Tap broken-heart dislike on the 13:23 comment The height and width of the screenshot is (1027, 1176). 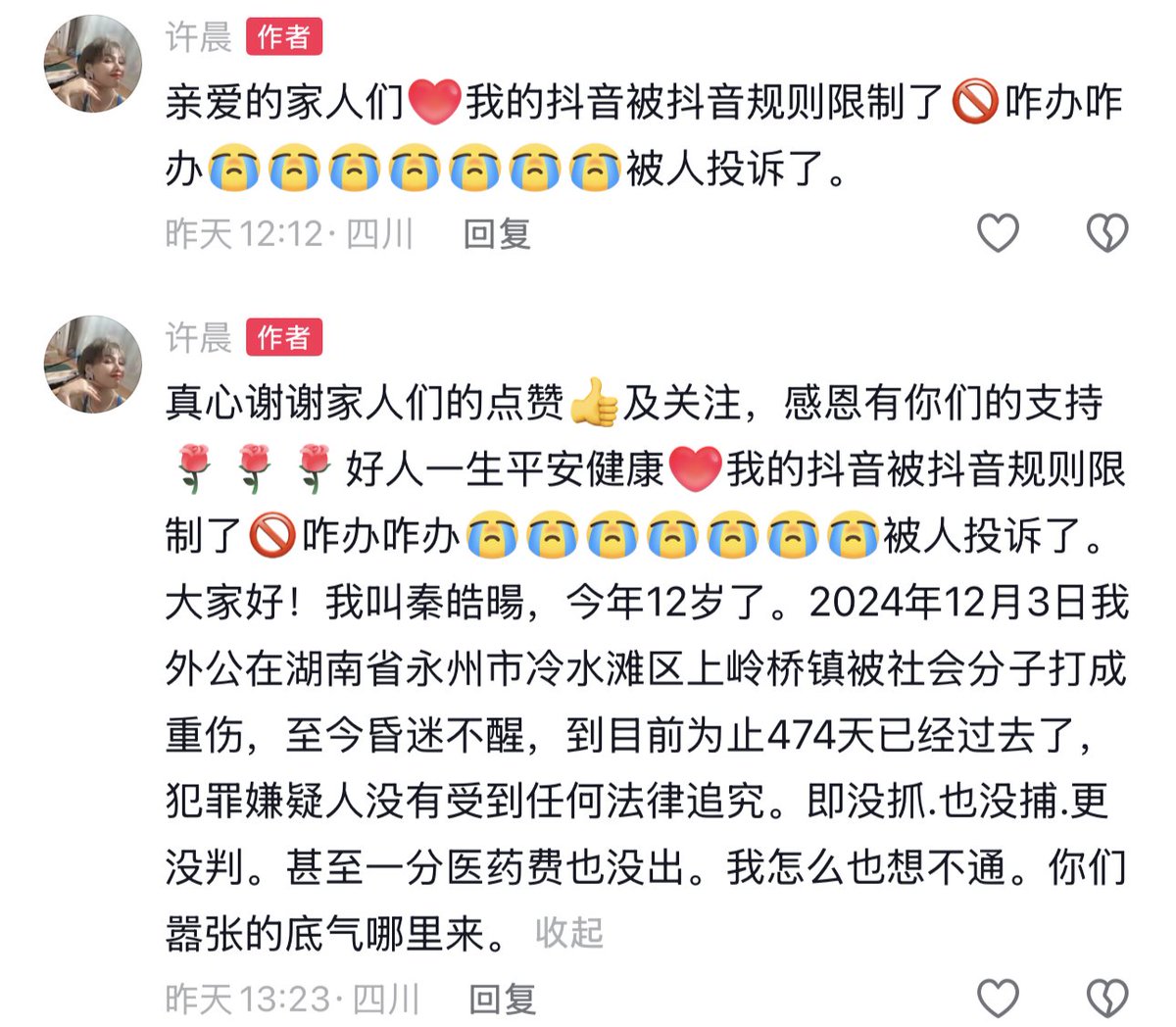tap(1107, 999)
